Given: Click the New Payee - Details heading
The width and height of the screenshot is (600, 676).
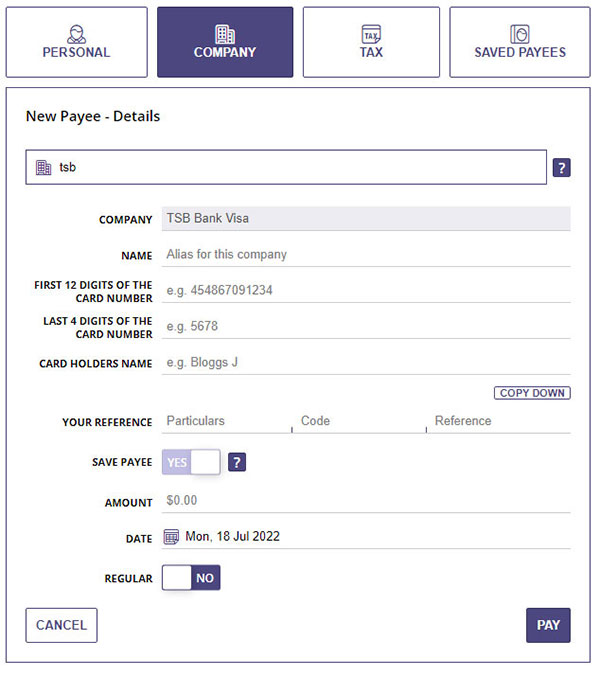Looking at the screenshot, I should (93, 116).
